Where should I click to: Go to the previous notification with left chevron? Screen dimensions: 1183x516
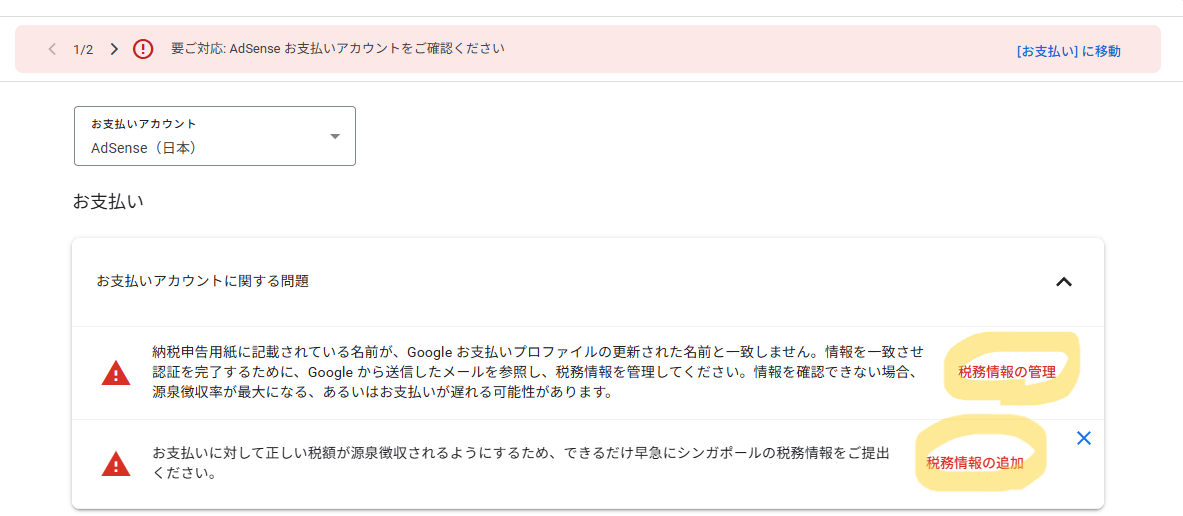point(51,49)
